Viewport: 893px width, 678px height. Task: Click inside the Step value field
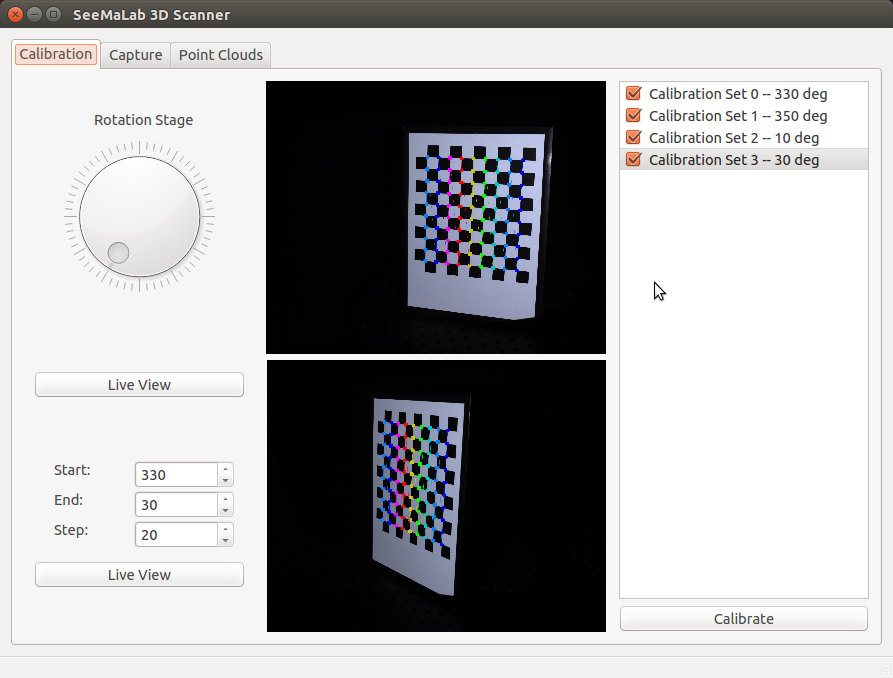tap(176, 534)
